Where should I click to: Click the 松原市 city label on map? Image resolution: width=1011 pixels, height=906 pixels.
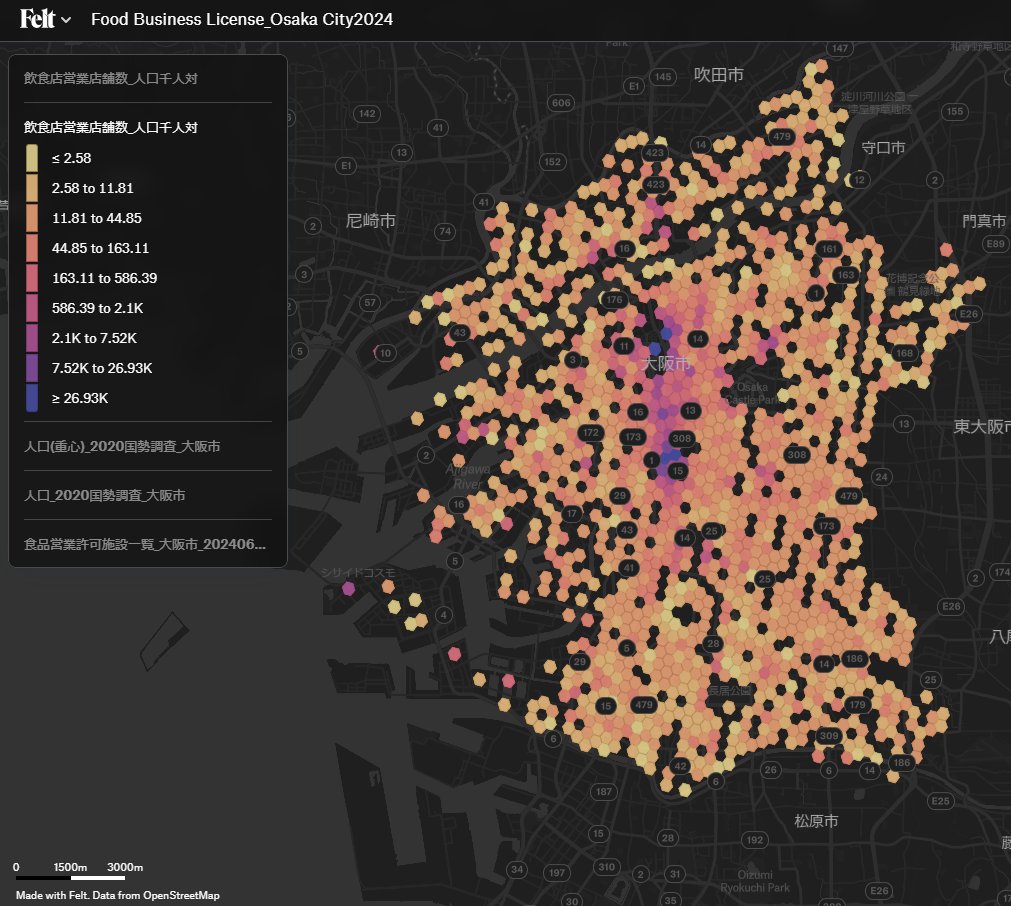(x=816, y=821)
